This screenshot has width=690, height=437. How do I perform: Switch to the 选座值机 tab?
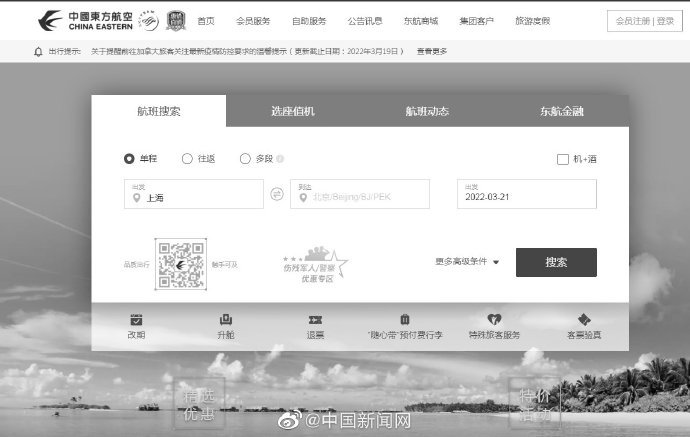[293, 111]
